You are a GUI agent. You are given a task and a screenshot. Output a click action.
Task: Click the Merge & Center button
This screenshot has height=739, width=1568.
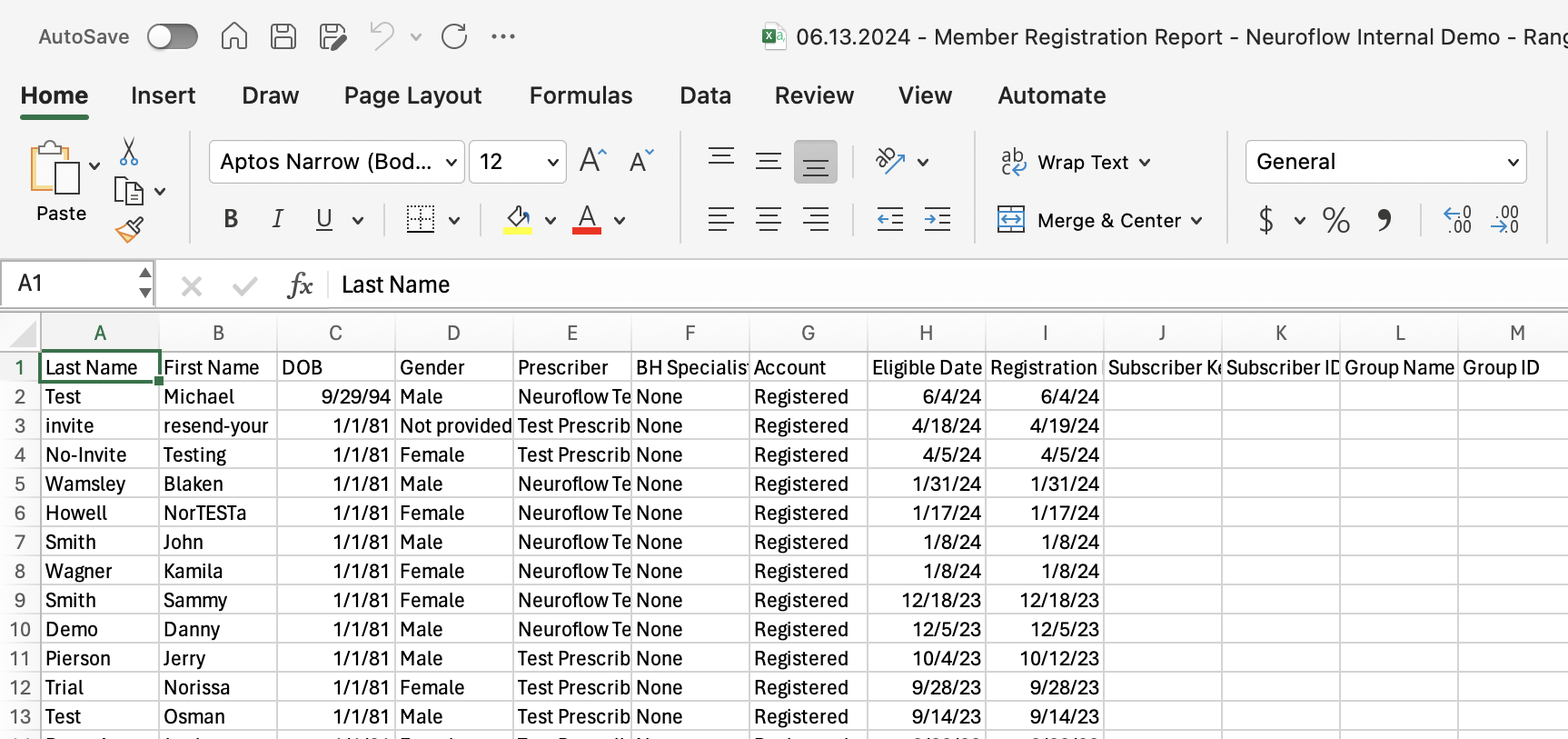1089,220
